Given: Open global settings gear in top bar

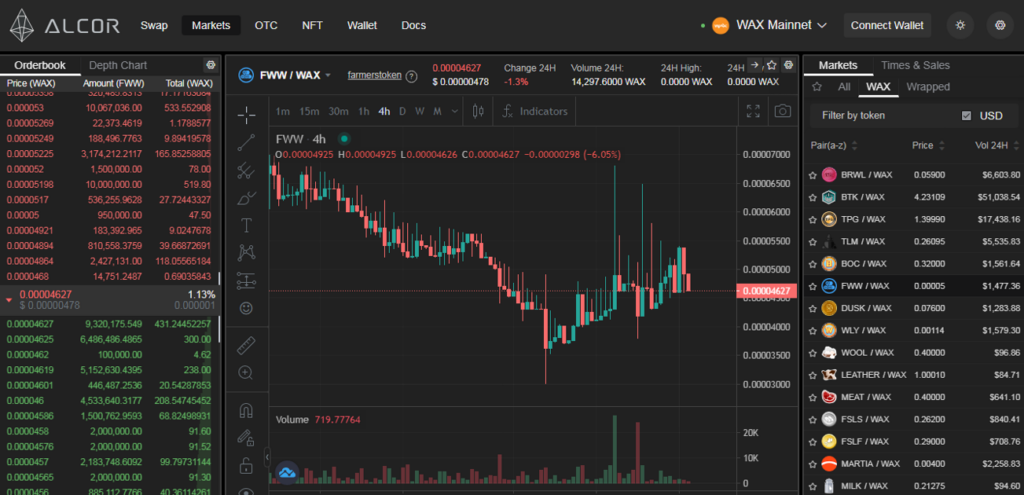Looking at the screenshot, I should 1000,25.
